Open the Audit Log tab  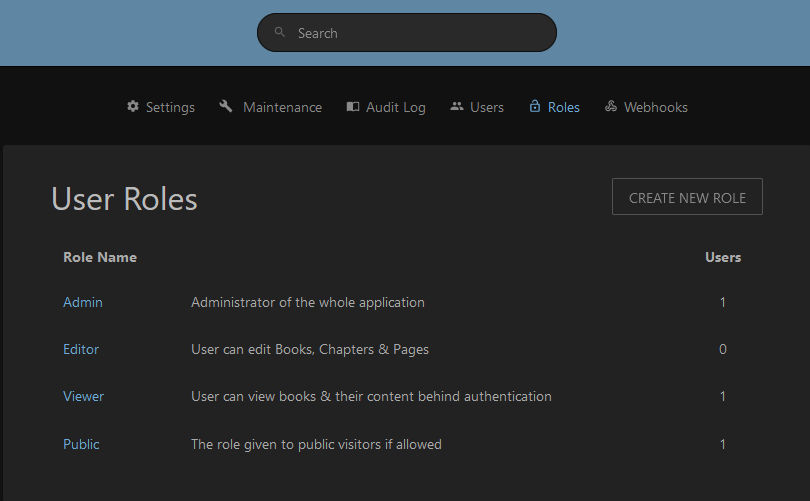pos(386,107)
